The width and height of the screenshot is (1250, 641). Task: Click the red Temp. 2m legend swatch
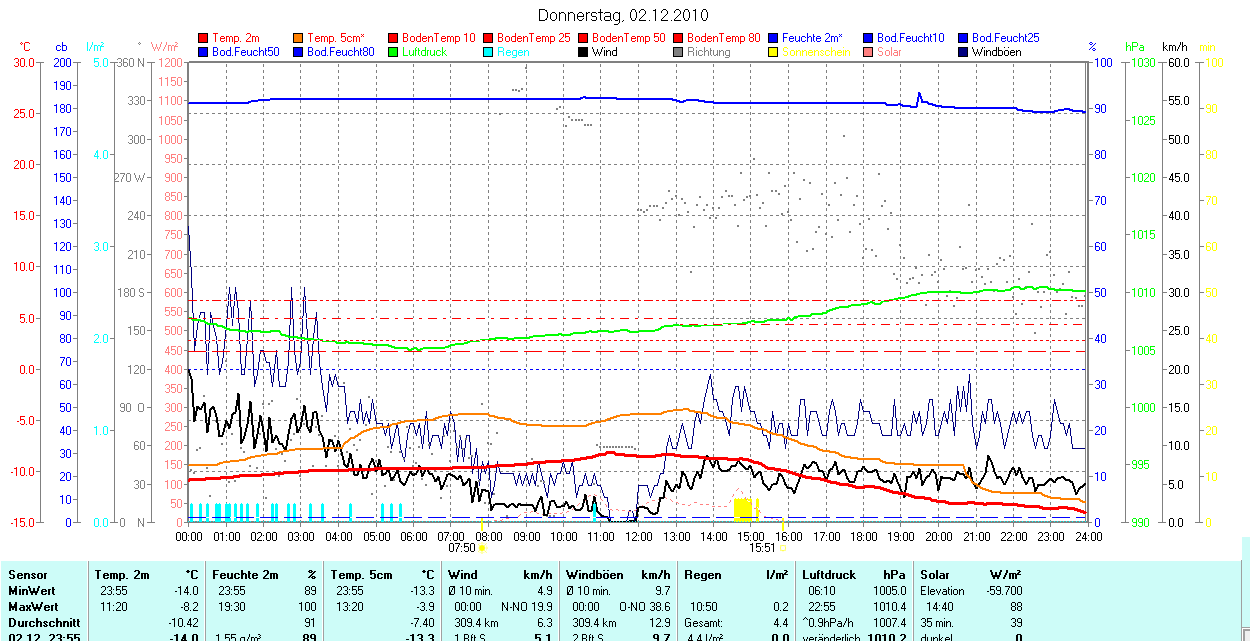204,38
